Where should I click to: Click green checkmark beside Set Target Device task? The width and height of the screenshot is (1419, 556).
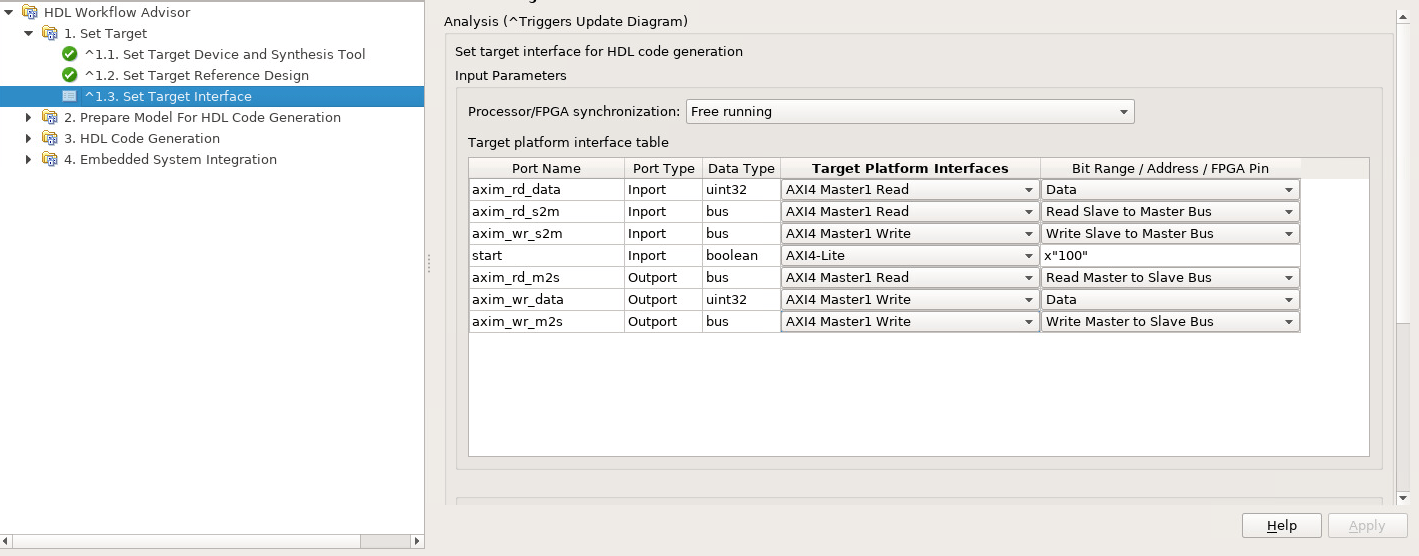pyautogui.click(x=70, y=55)
